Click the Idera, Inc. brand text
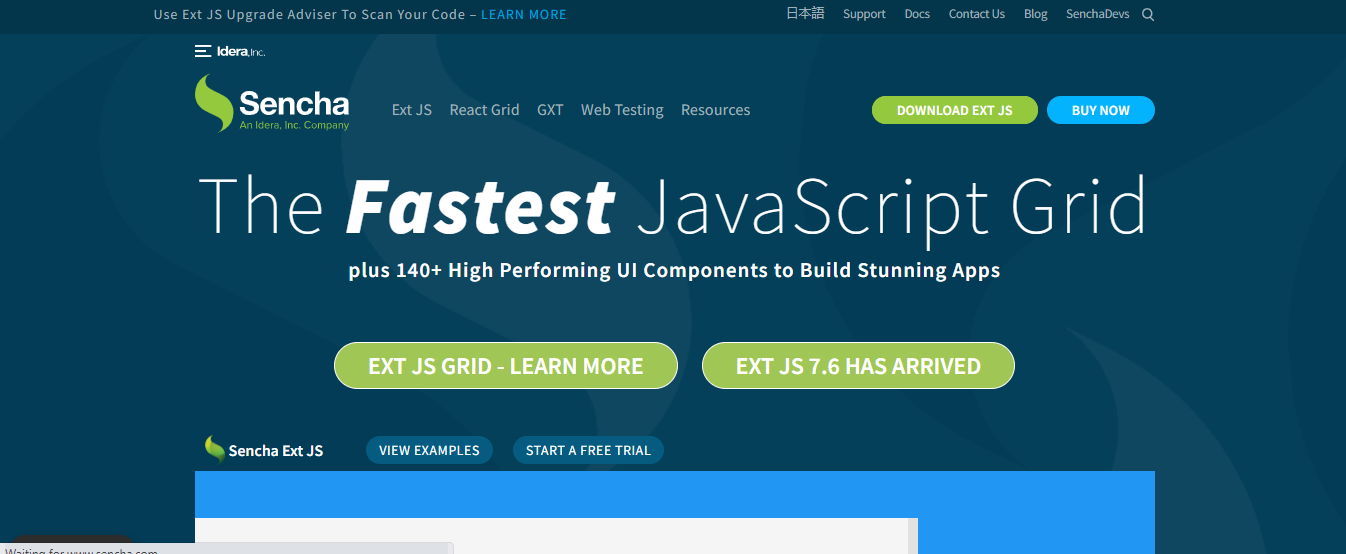This screenshot has height=554, width=1346. [x=241, y=51]
